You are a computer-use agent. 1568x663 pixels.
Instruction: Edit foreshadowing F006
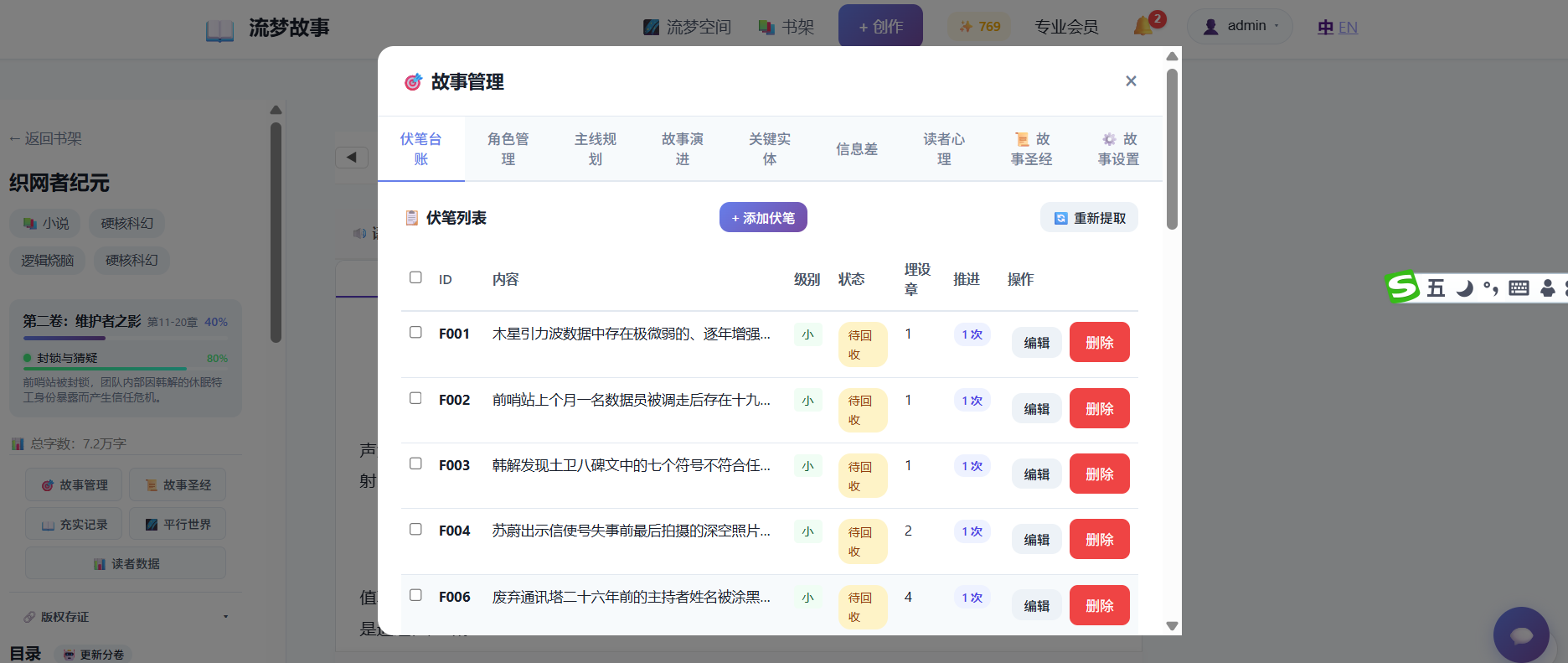(x=1037, y=605)
